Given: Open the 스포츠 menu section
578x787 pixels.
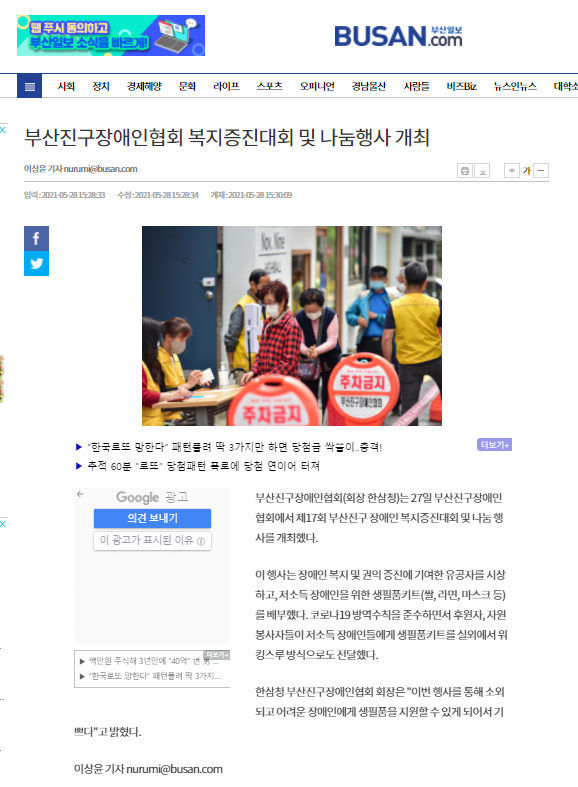Looking at the screenshot, I should pyautogui.click(x=269, y=86).
